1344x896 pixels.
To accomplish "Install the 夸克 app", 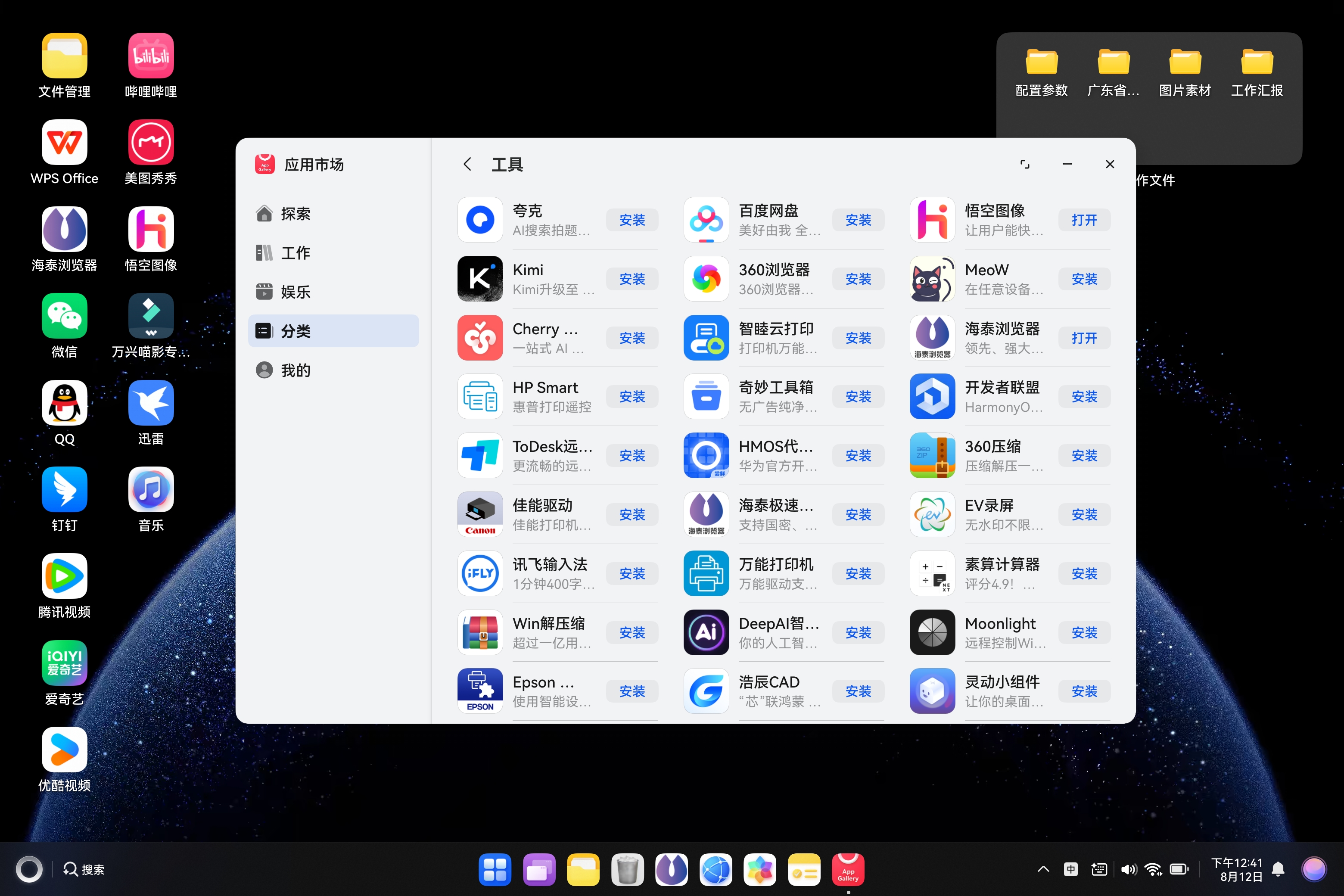I will point(632,220).
